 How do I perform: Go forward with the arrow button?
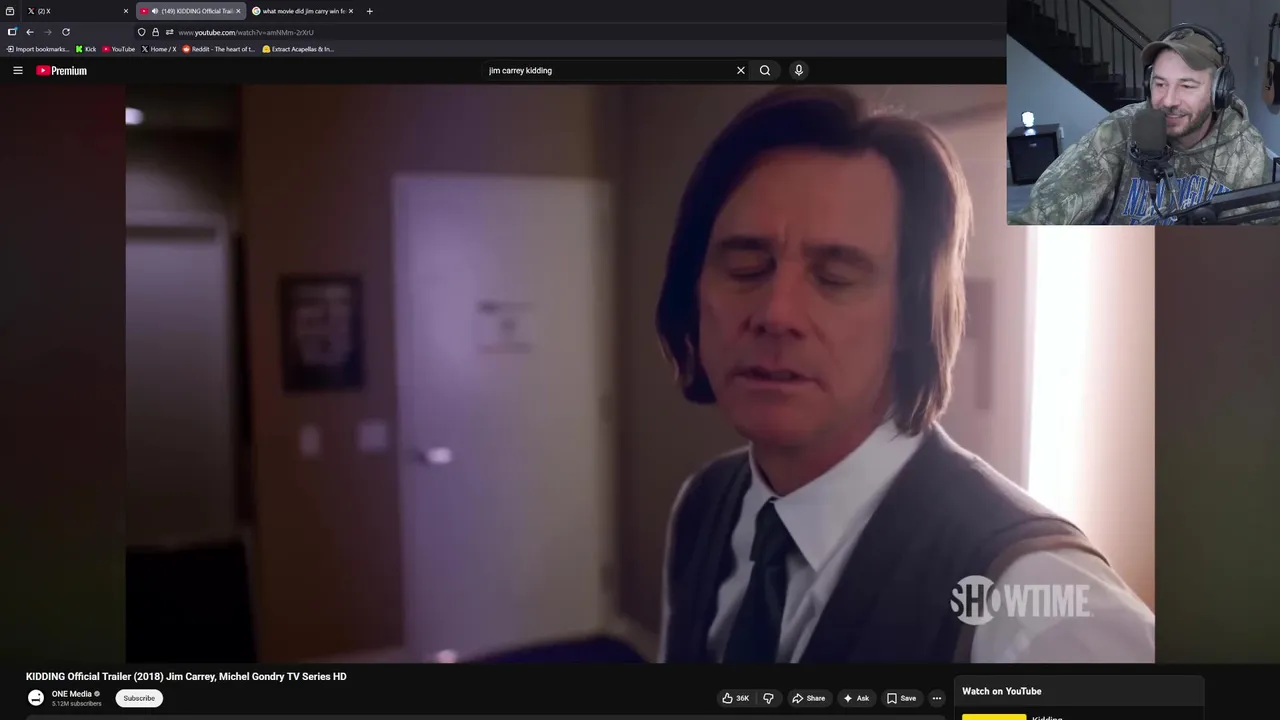[47, 32]
